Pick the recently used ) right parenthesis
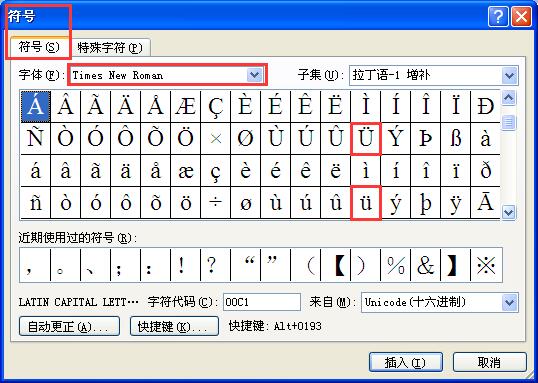Viewport: 538px width, 383px height. (x=366, y=265)
